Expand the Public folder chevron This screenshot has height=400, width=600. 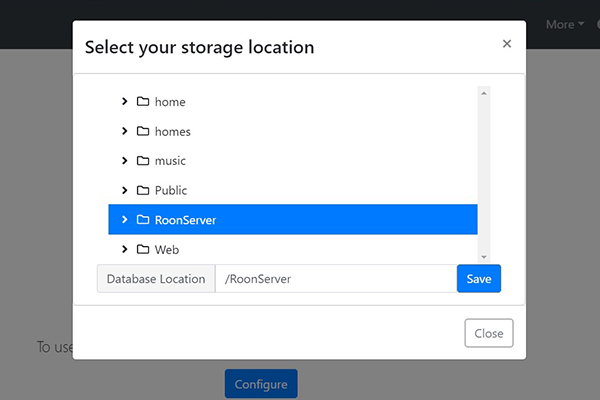(x=124, y=190)
